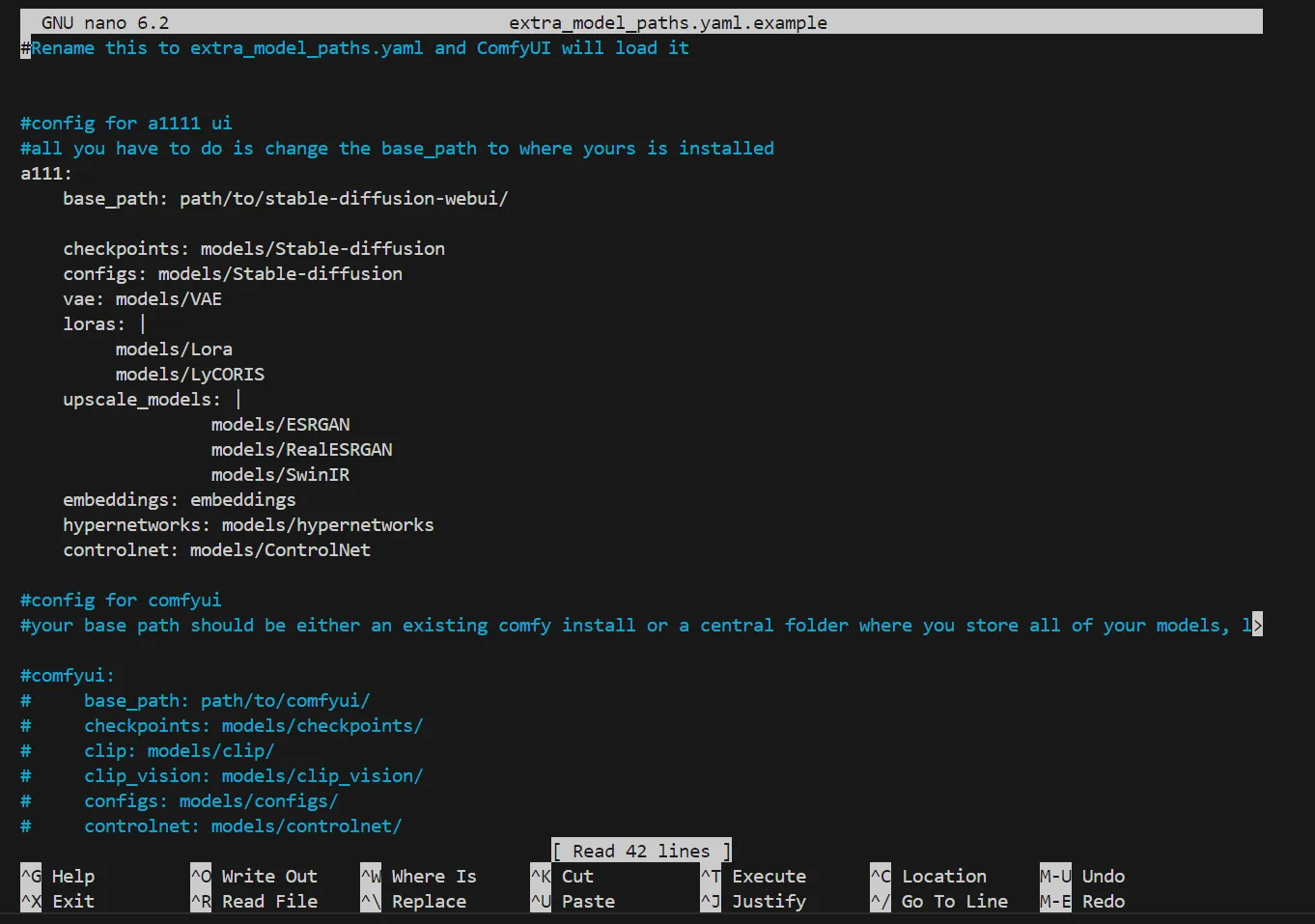This screenshot has height=924, width=1315.
Task: Click commented 'controlnet: models/controlnet/' line
Action: point(211,826)
